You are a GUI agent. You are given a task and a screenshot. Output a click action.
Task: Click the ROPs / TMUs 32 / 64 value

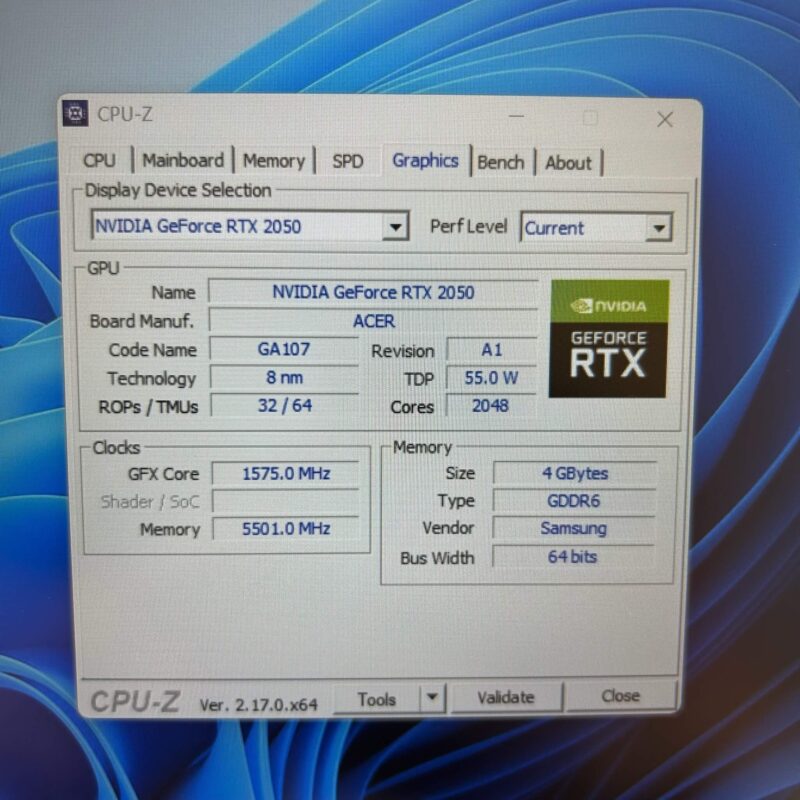coord(285,406)
